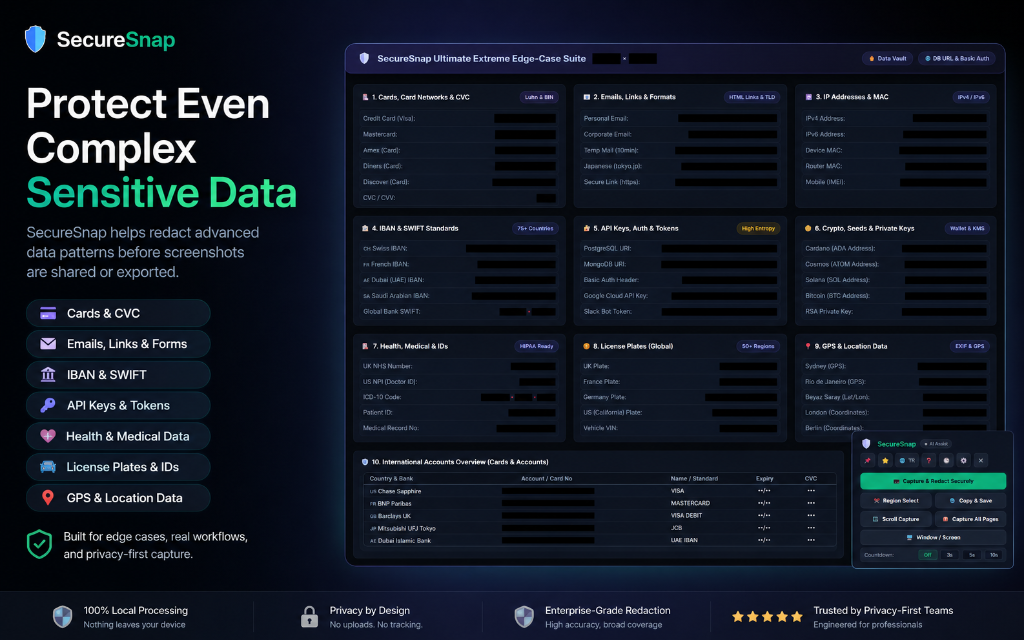The height and width of the screenshot is (640, 1024).
Task: Click pin icon of section 9 GPS & Location Data
Action: (x=808, y=346)
